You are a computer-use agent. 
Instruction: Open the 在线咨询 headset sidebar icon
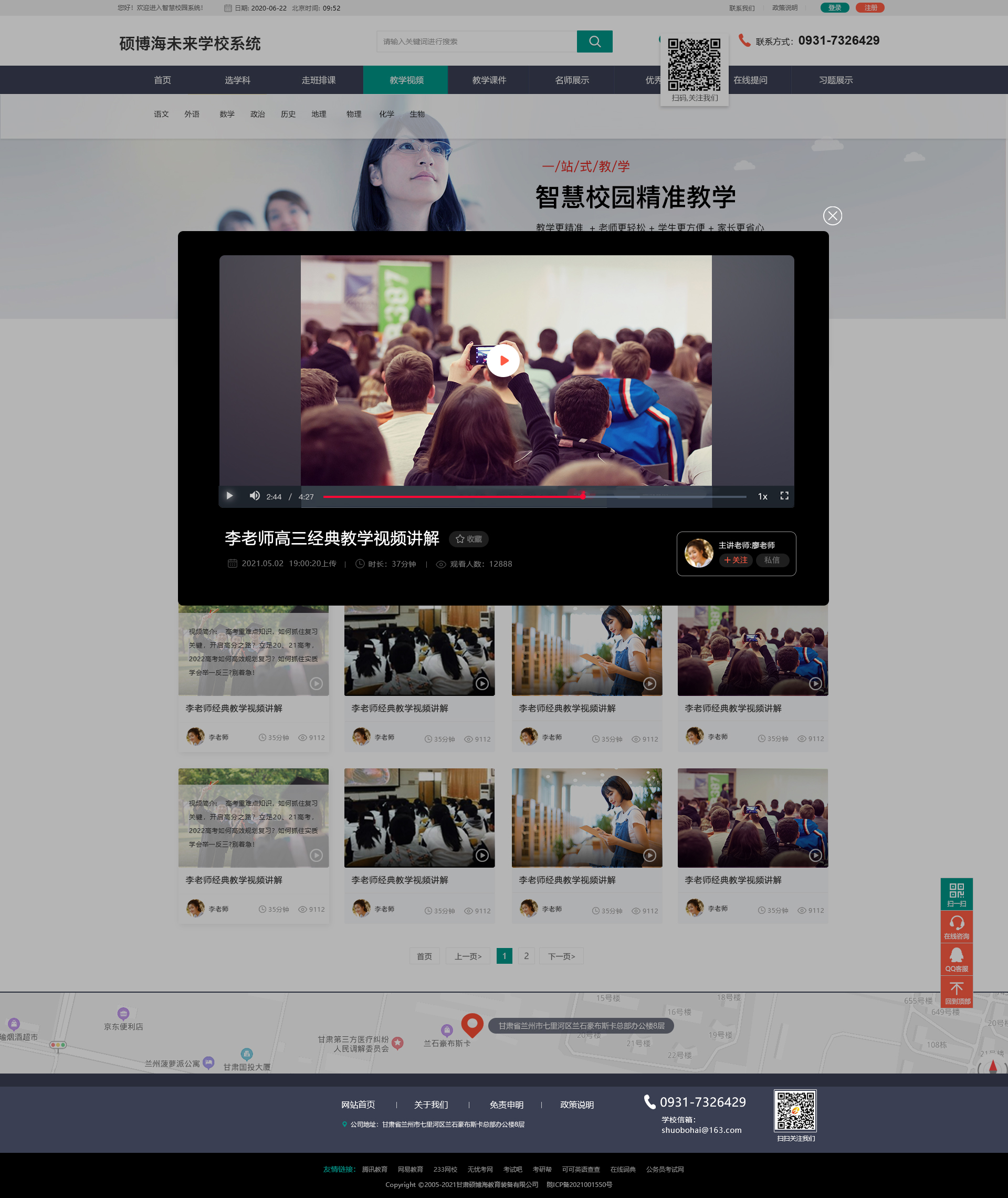pyautogui.click(x=957, y=926)
